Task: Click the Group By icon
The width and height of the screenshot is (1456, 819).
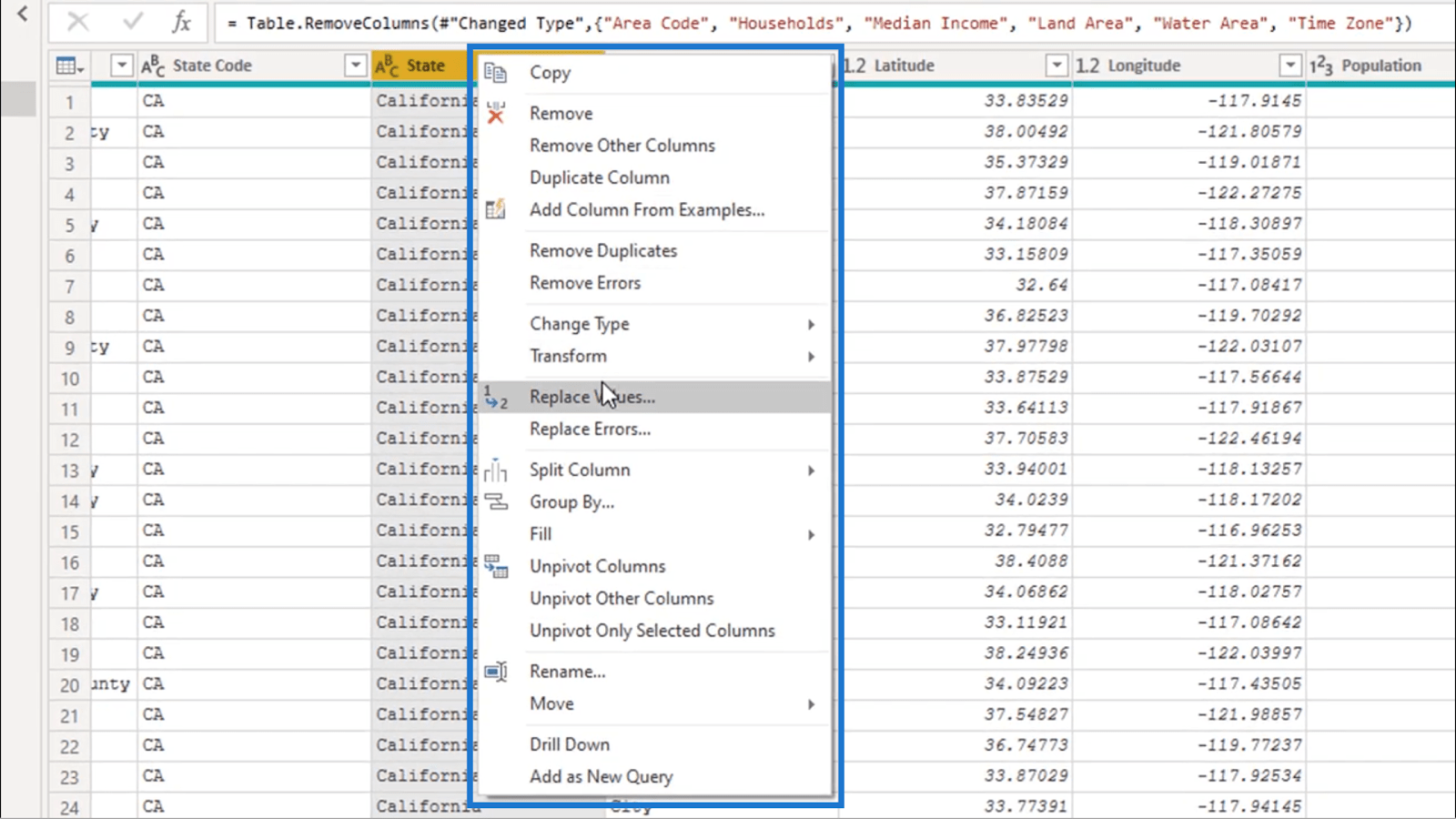Action: pyautogui.click(x=496, y=501)
